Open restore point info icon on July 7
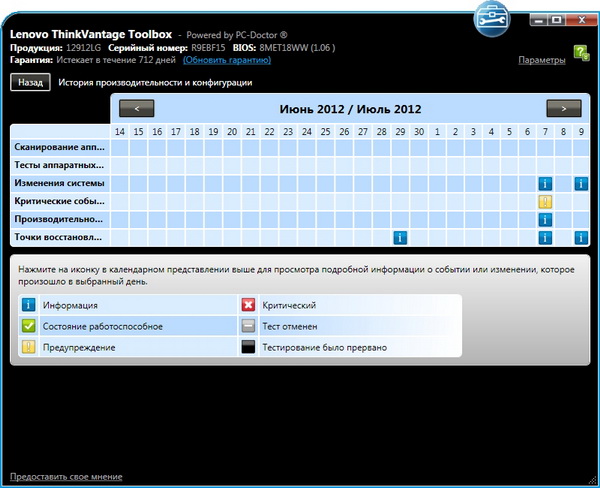 pos(545,238)
